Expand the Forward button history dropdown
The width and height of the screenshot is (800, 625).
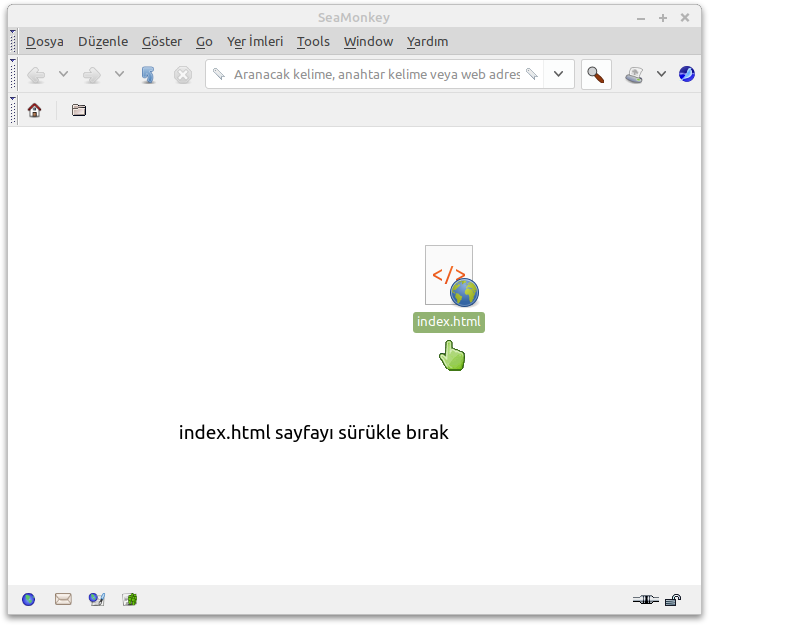point(119,75)
